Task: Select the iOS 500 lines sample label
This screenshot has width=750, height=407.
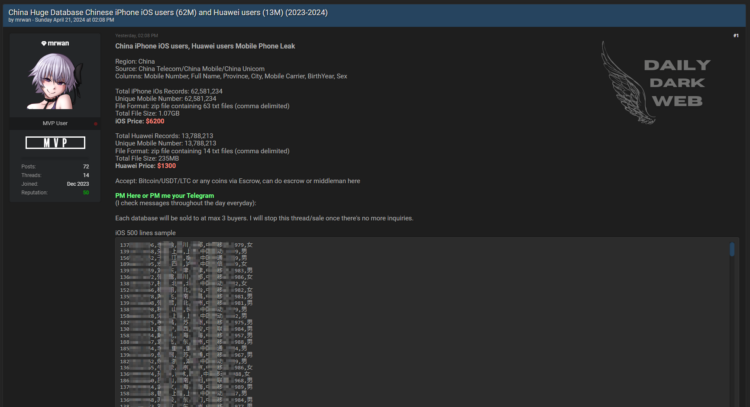Action: click(x=145, y=233)
